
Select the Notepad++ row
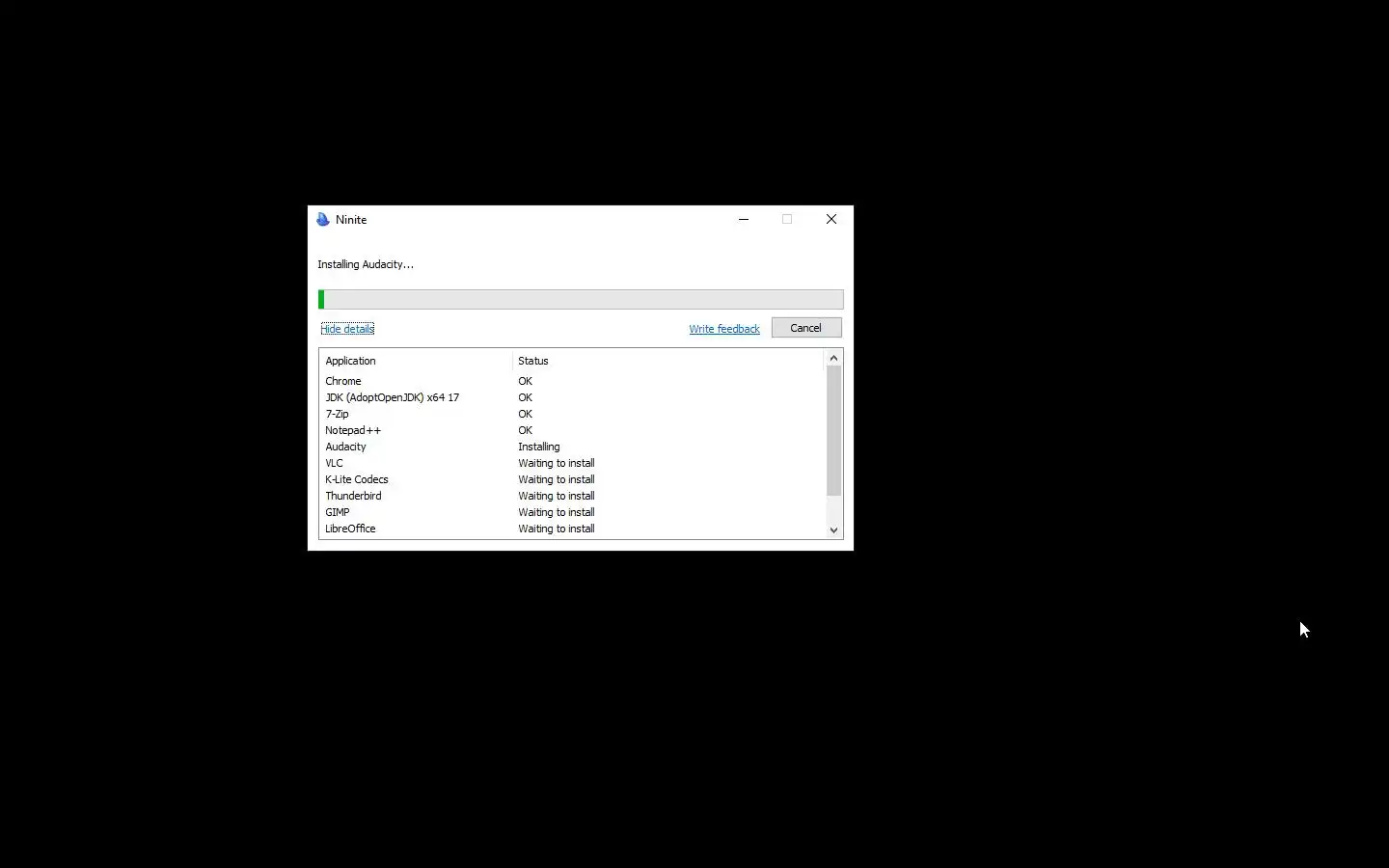tap(573, 430)
